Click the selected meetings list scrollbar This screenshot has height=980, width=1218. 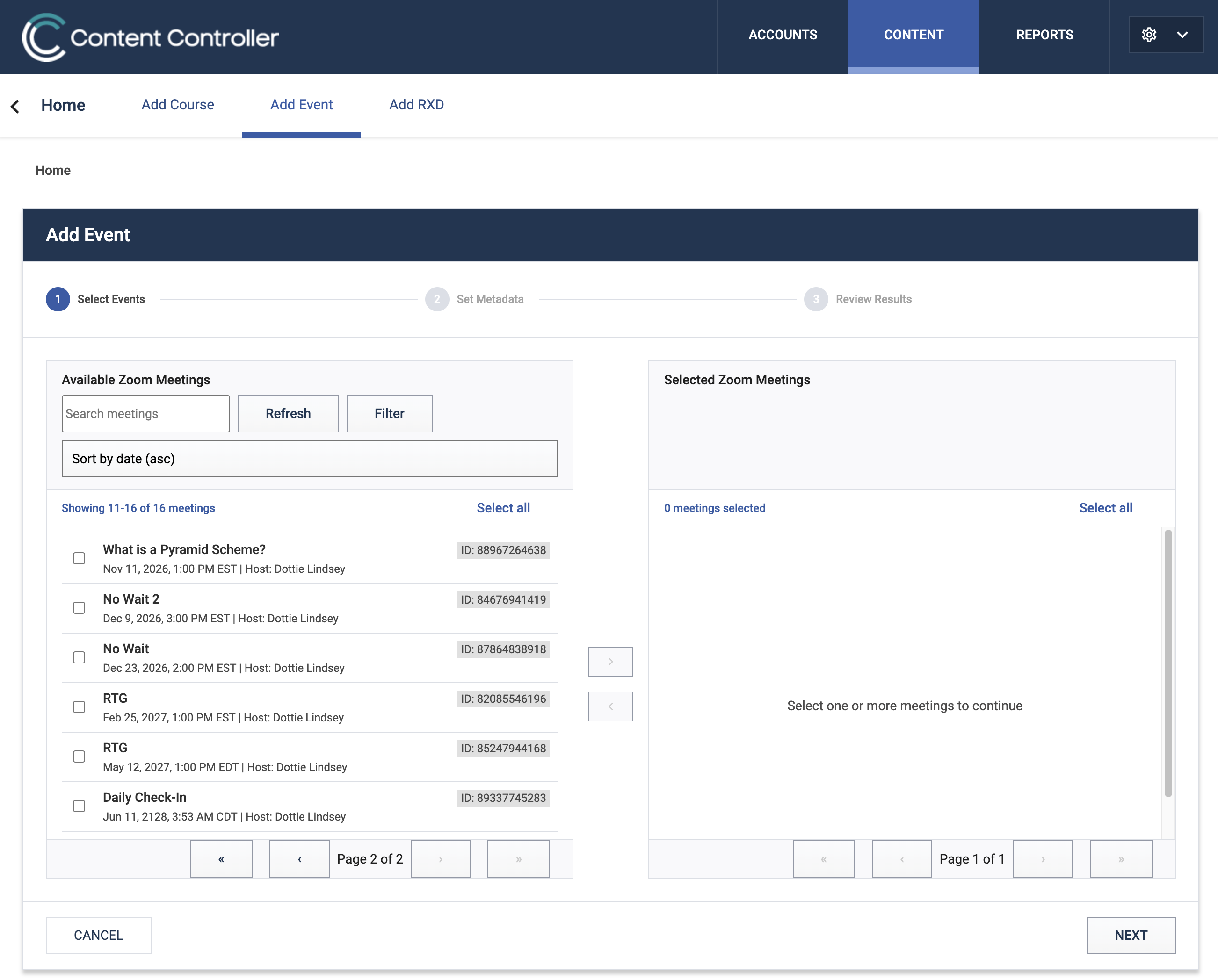click(1168, 663)
